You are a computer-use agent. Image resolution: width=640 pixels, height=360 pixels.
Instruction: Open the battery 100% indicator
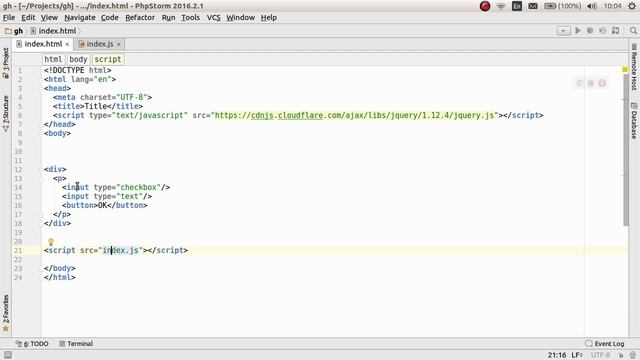[562, 6]
